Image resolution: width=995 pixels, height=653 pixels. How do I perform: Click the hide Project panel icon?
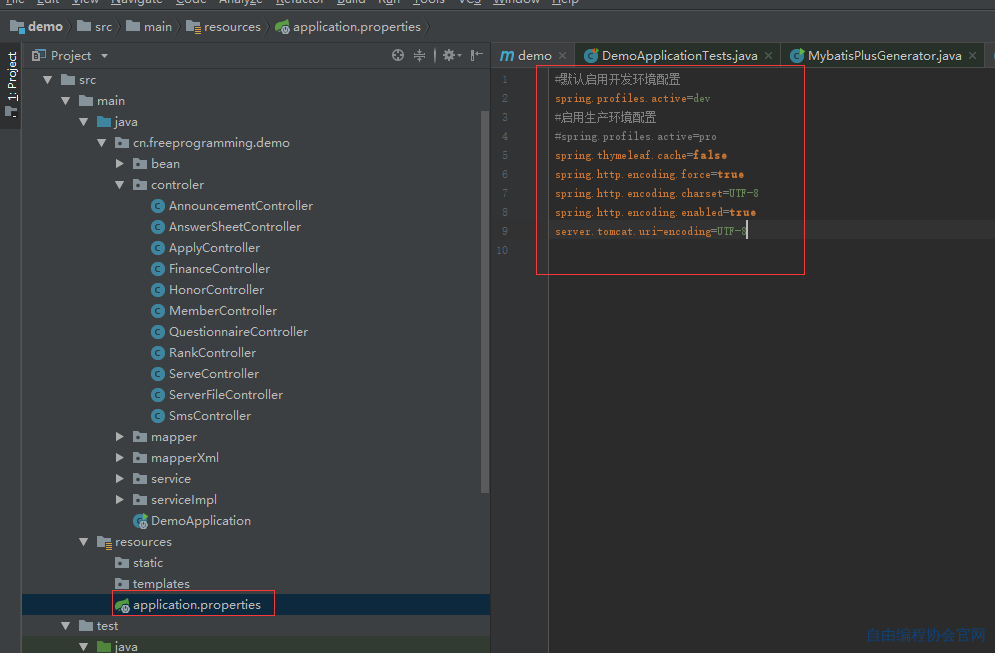pyautogui.click(x=477, y=55)
